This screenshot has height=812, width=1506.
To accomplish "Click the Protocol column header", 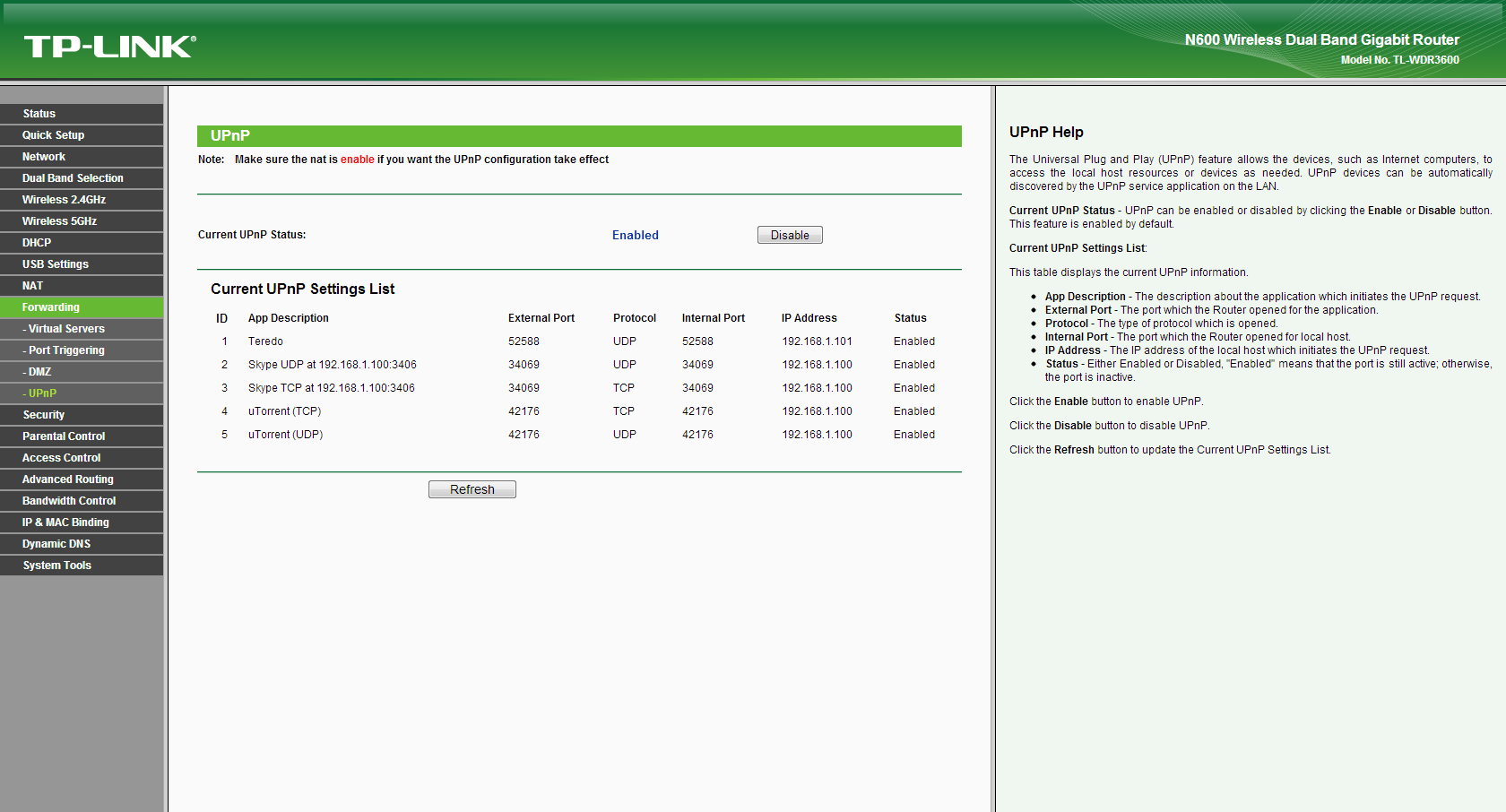I will coord(635,318).
